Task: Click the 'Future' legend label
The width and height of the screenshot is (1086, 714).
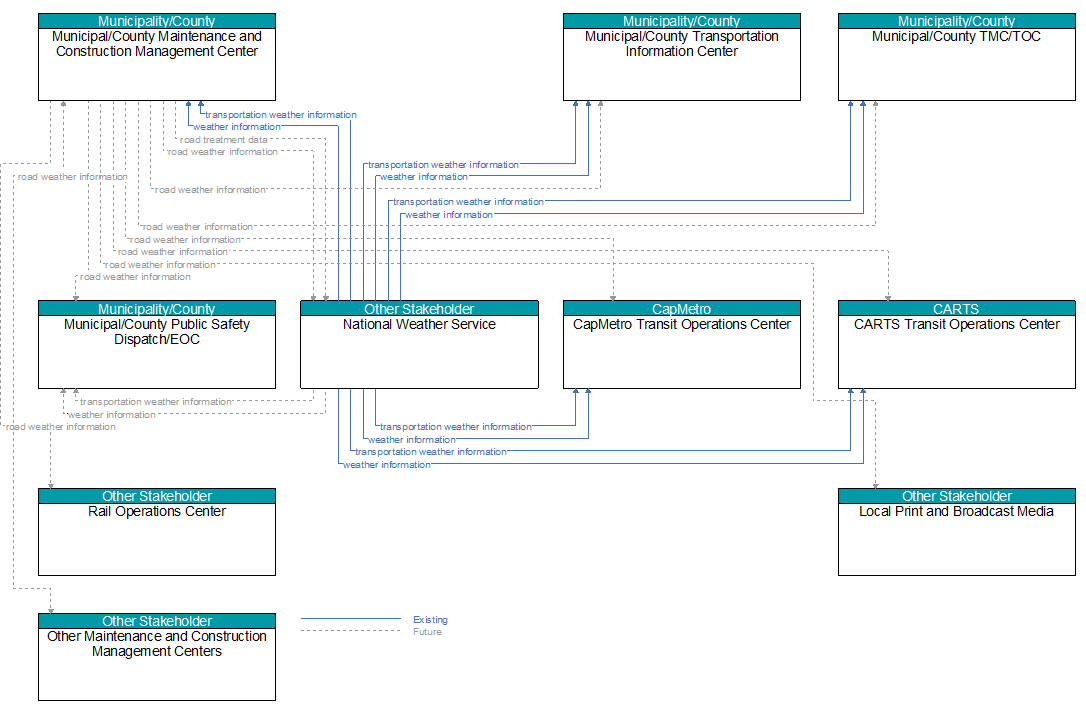Action: coord(427,632)
